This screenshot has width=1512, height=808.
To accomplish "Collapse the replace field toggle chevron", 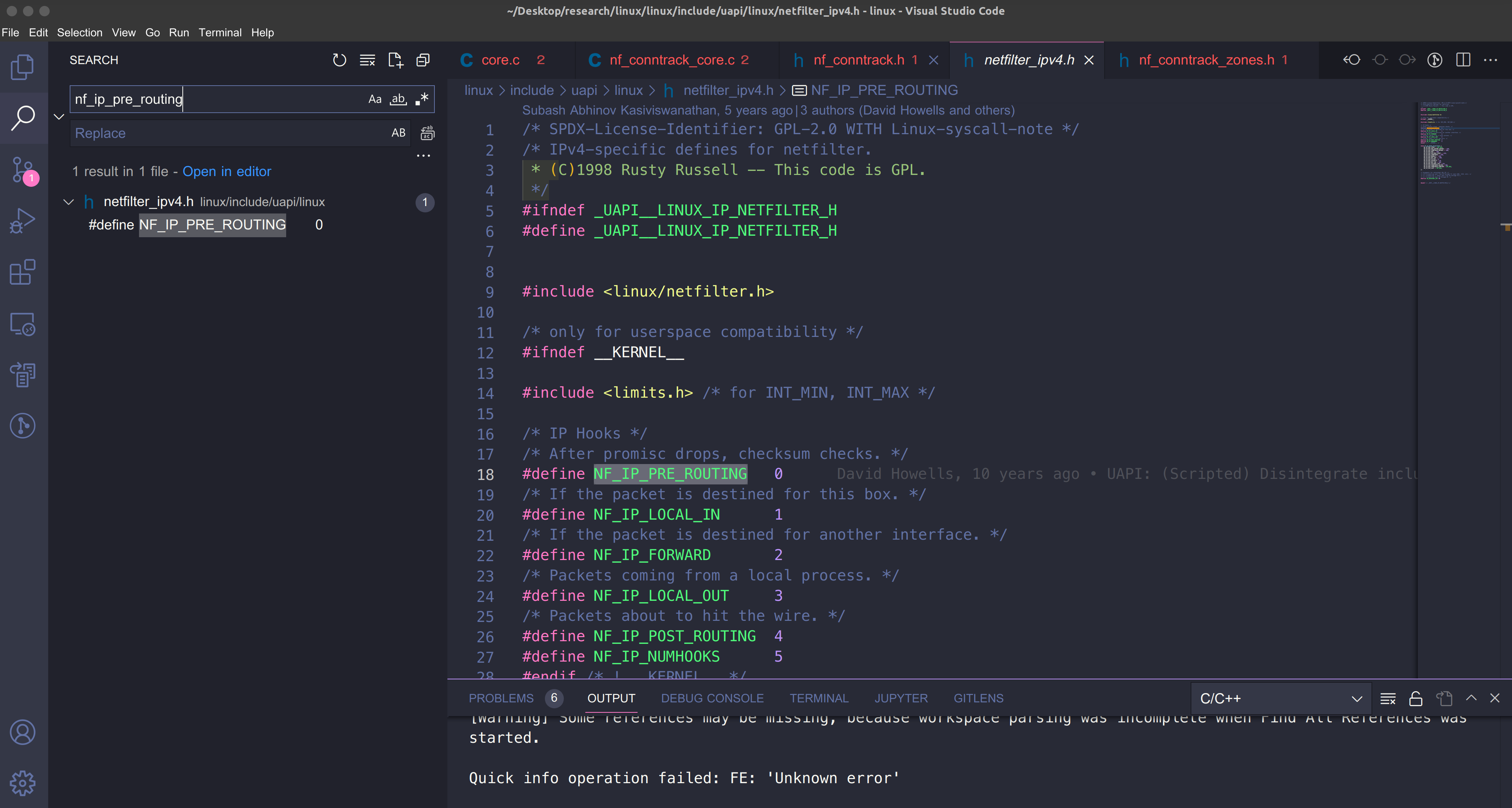I will click(59, 116).
